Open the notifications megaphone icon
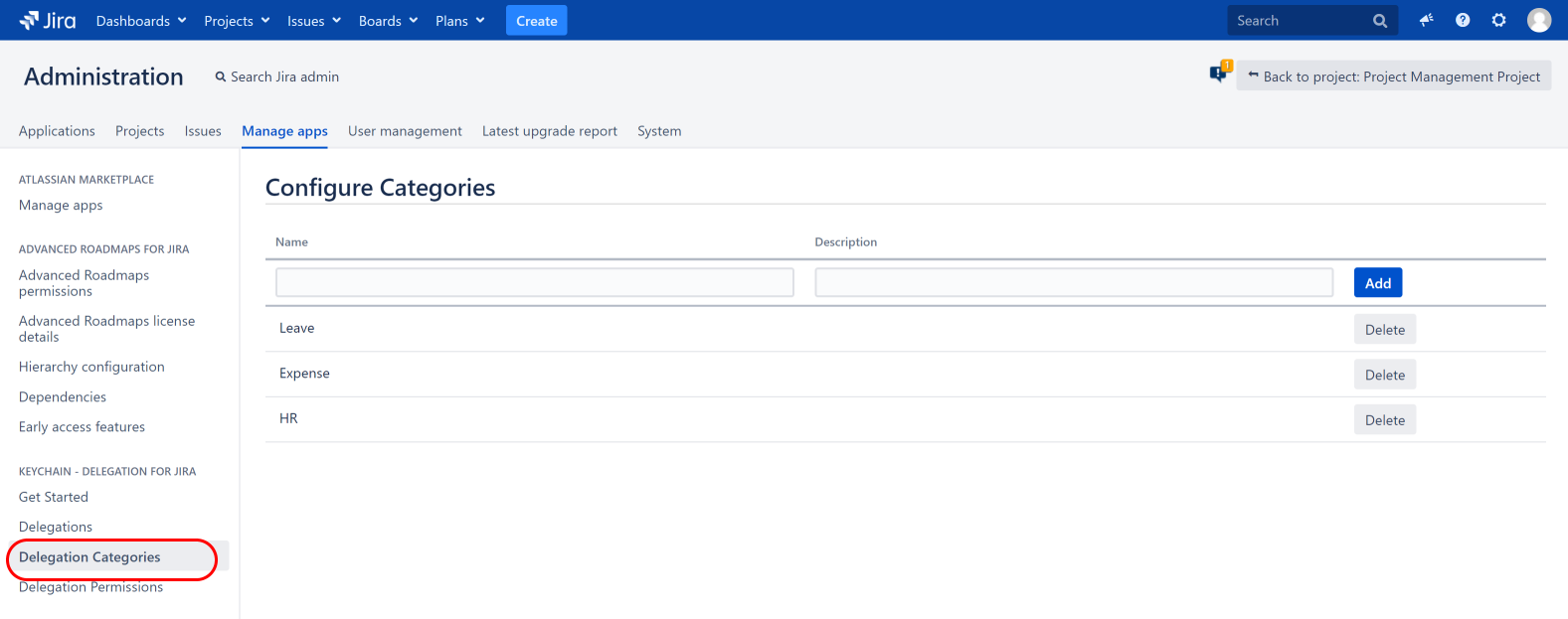The width and height of the screenshot is (1568, 619). (x=1426, y=20)
